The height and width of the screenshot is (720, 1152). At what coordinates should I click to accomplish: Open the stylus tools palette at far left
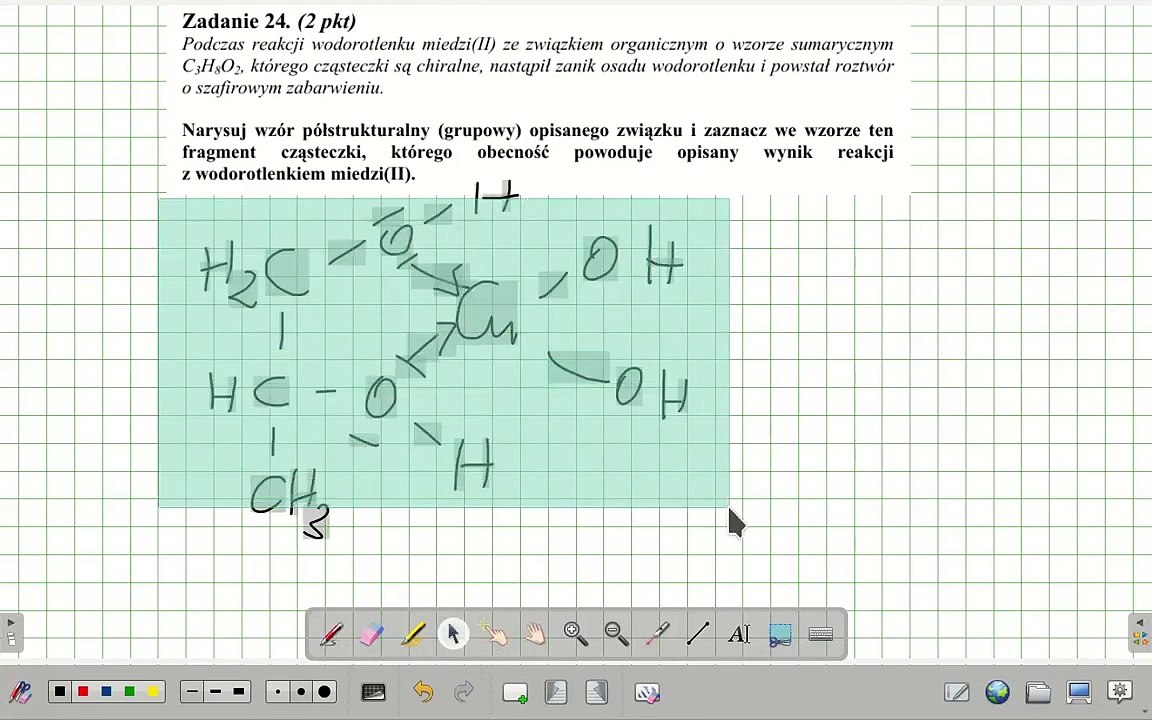point(20,691)
